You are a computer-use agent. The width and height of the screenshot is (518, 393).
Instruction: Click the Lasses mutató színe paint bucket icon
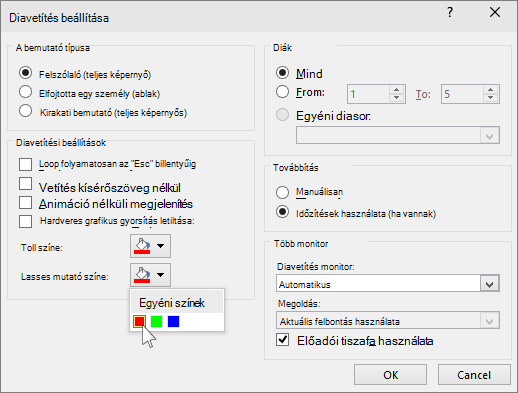click(x=142, y=275)
